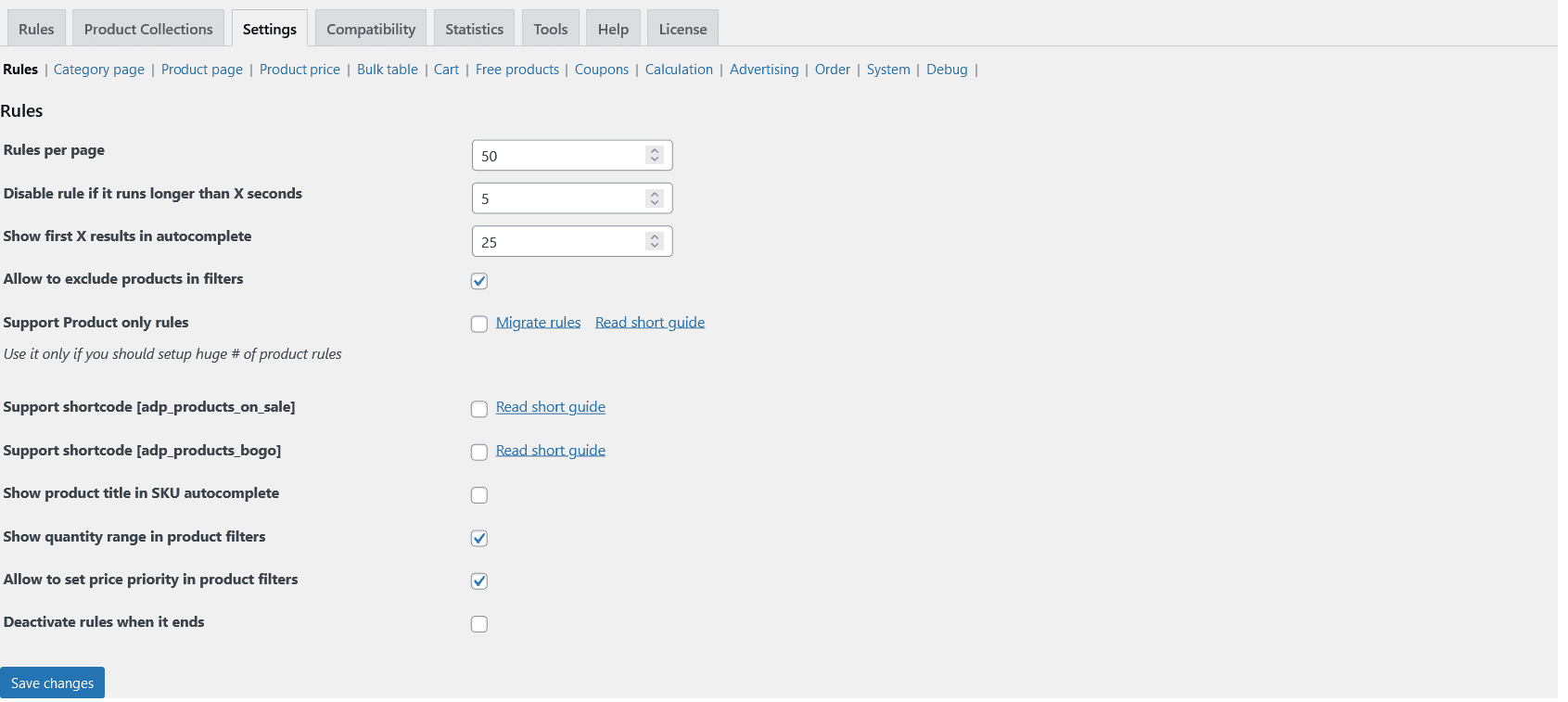Enable Support Product only rules checkbox
Image resolution: width=1568 pixels, height=702 pixels.
pyautogui.click(x=479, y=324)
